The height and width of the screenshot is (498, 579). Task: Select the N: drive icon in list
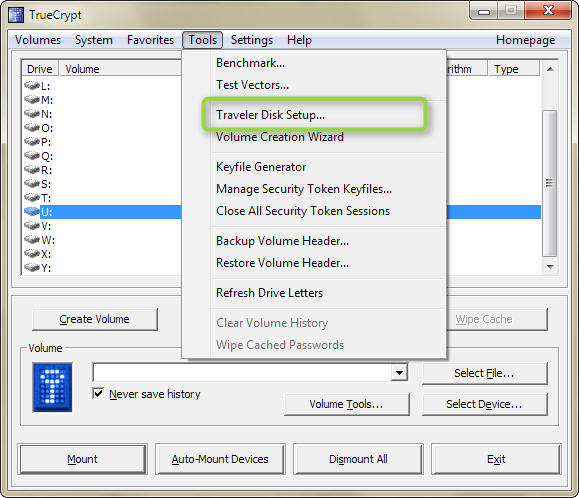click(32, 114)
